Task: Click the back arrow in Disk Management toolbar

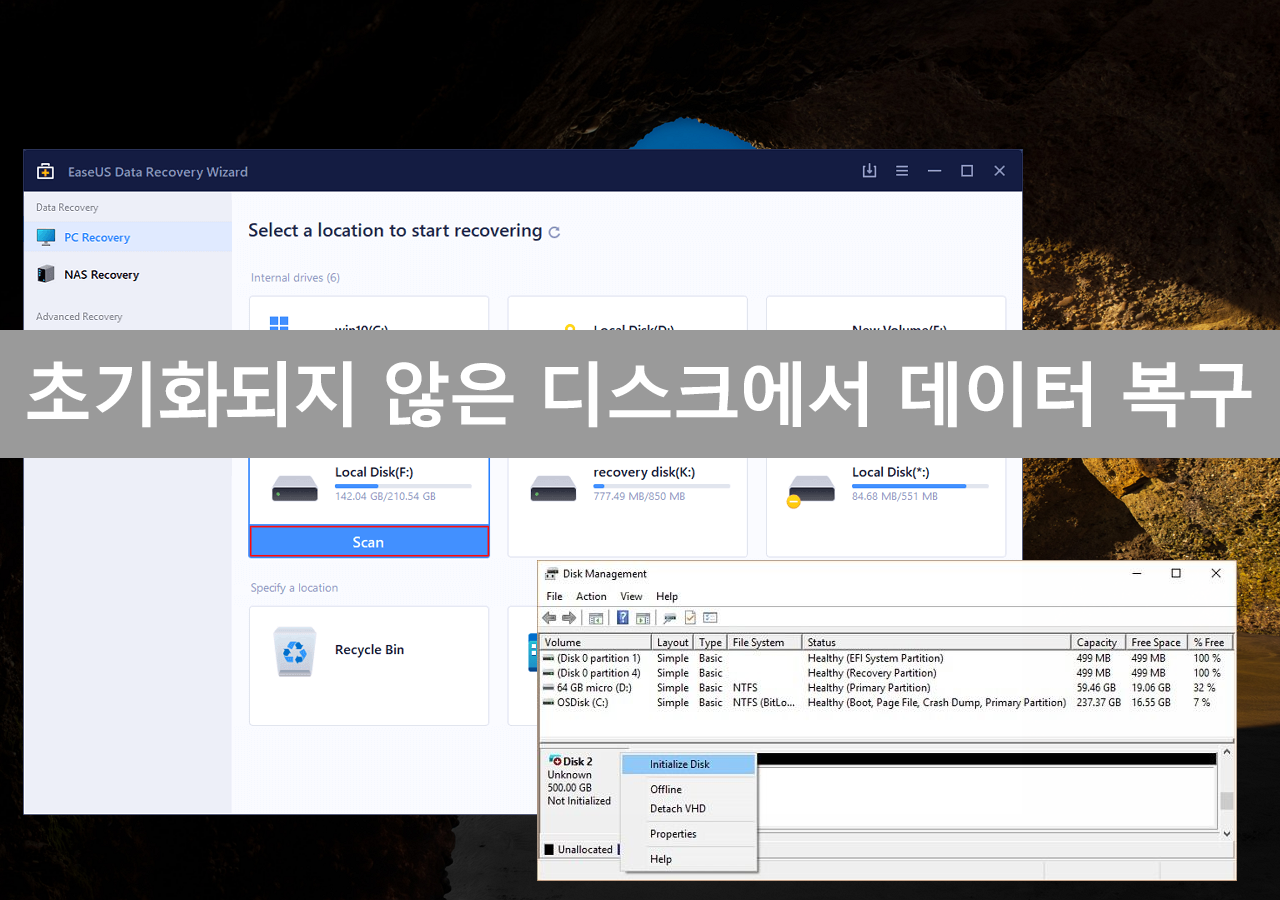Action: (x=549, y=617)
